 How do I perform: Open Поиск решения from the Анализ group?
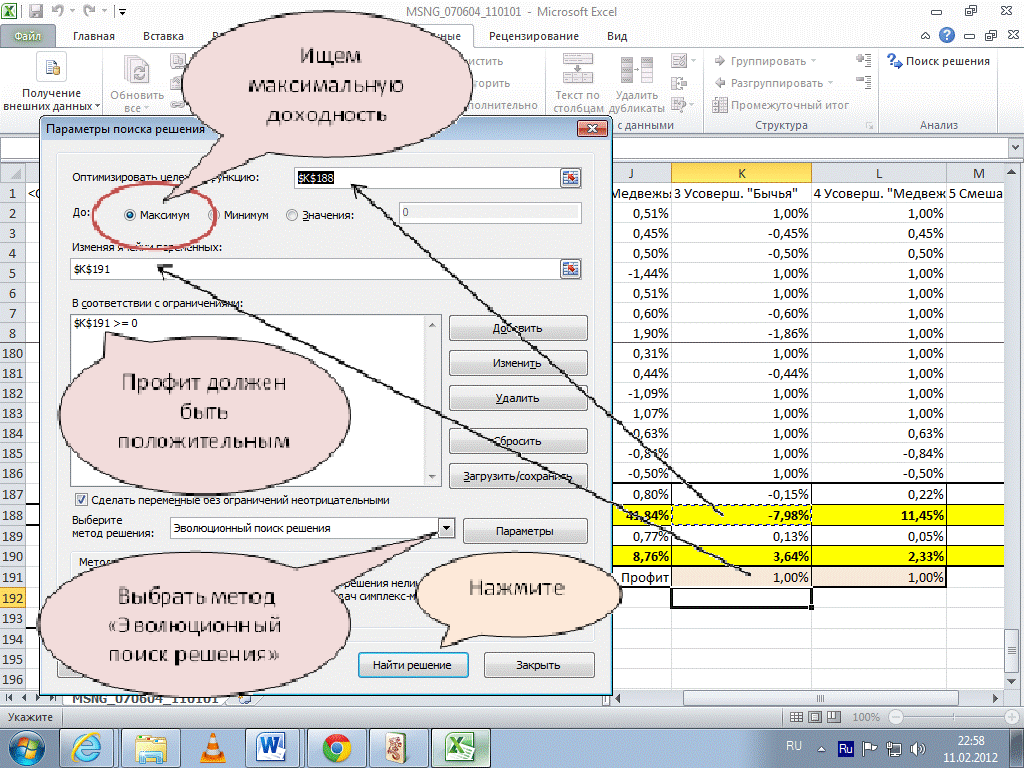938,61
